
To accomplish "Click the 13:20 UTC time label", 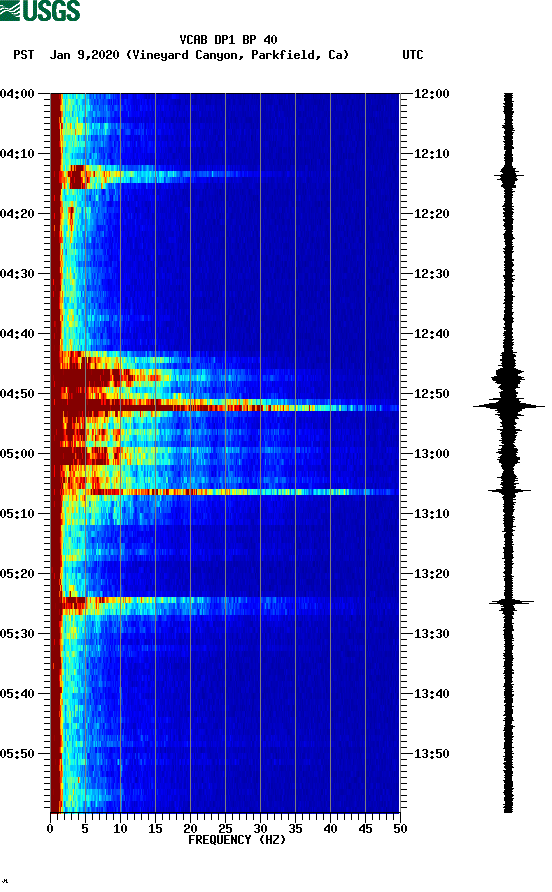I will pos(431,574).
